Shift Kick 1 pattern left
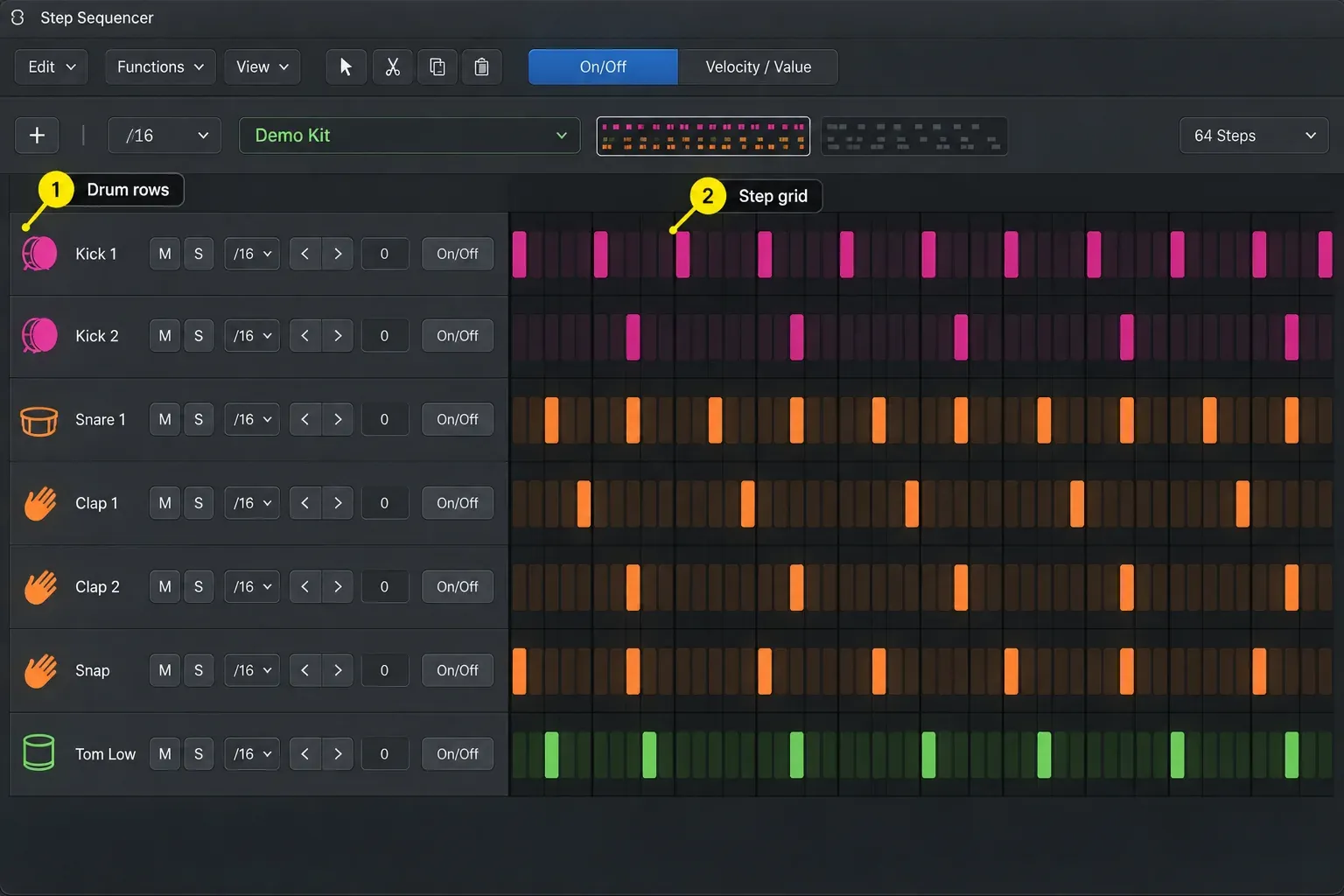The width and height of the screenshot is (1344, 896). click(x=304, y=254)
